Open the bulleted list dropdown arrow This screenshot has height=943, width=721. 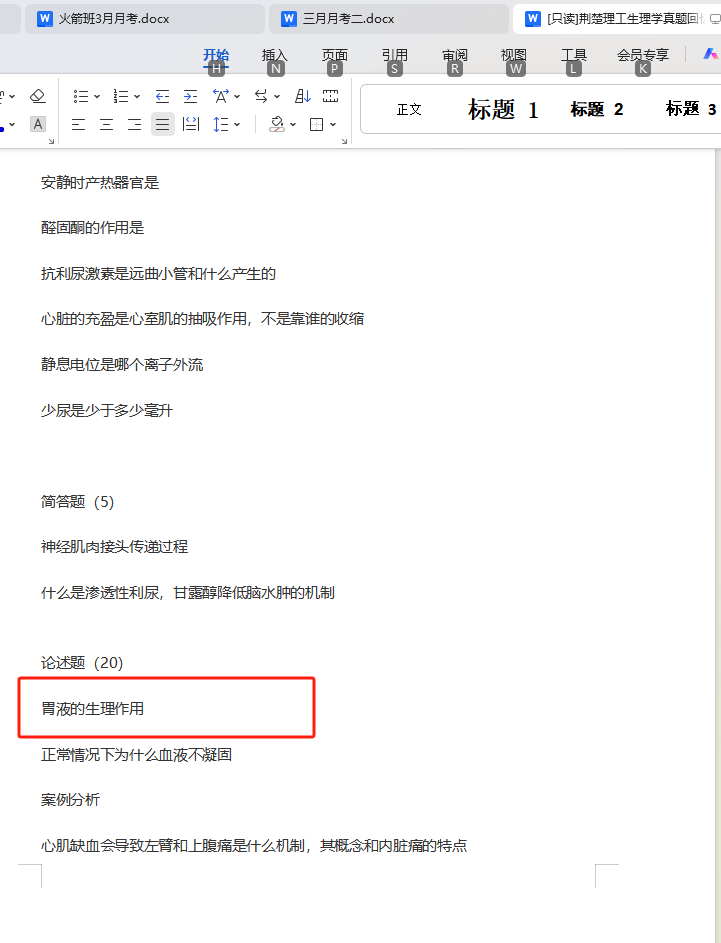(97, 96)
